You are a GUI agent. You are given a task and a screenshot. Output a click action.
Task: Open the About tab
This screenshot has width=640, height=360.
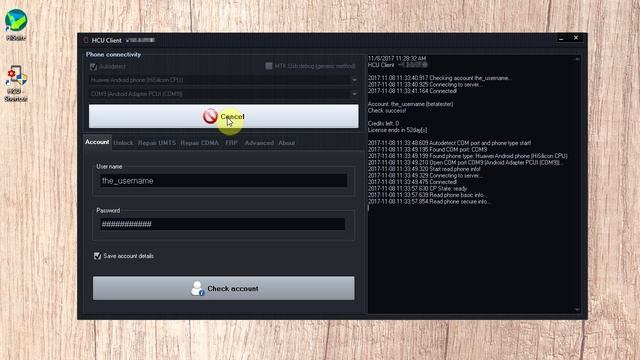[x=287, y=143]
